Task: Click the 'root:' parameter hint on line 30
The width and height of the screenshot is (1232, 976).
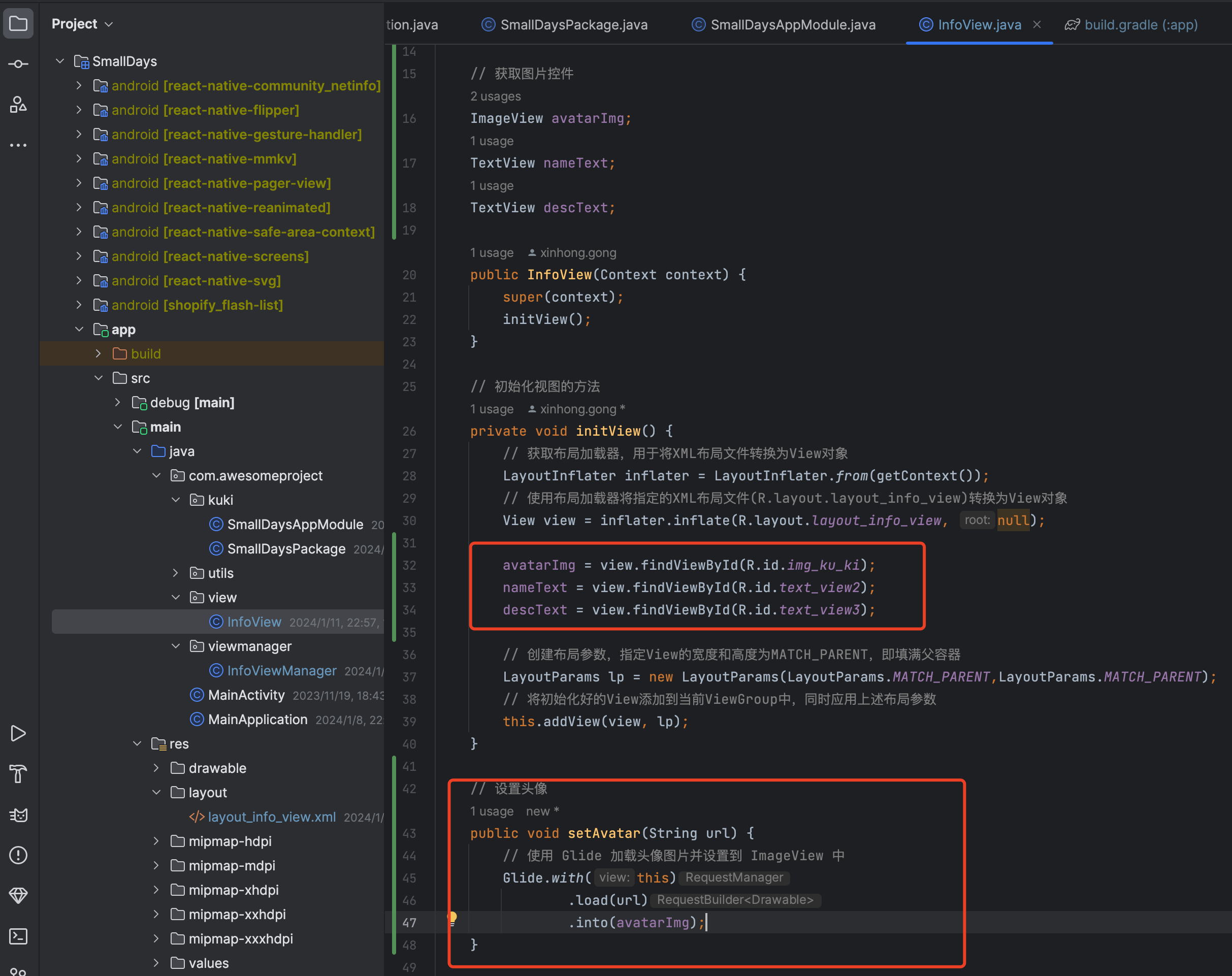Action: [977, 520]
